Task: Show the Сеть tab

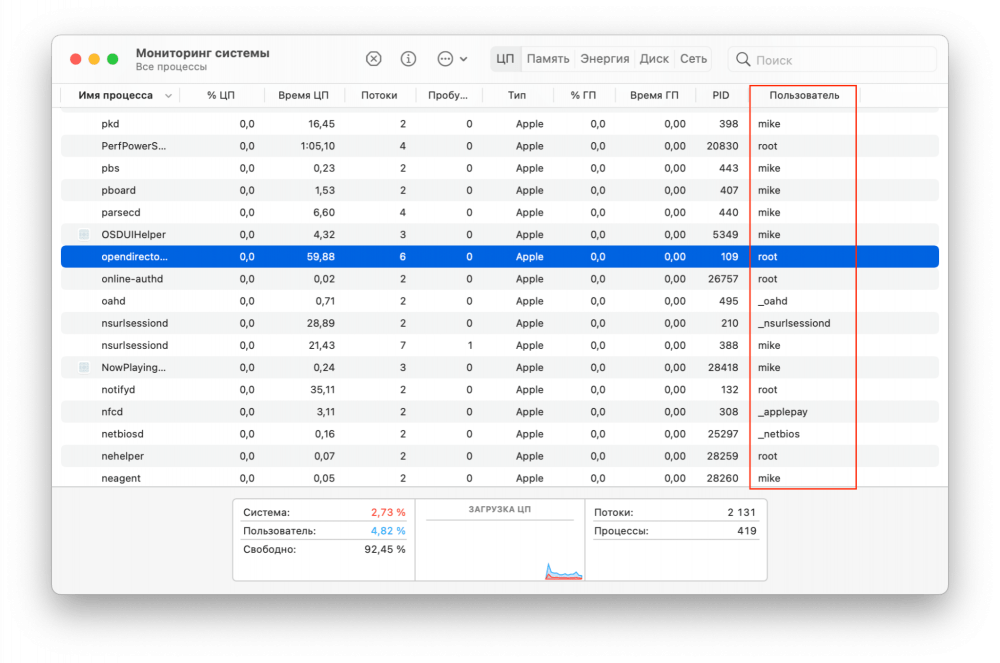Action: pos(693,59)
